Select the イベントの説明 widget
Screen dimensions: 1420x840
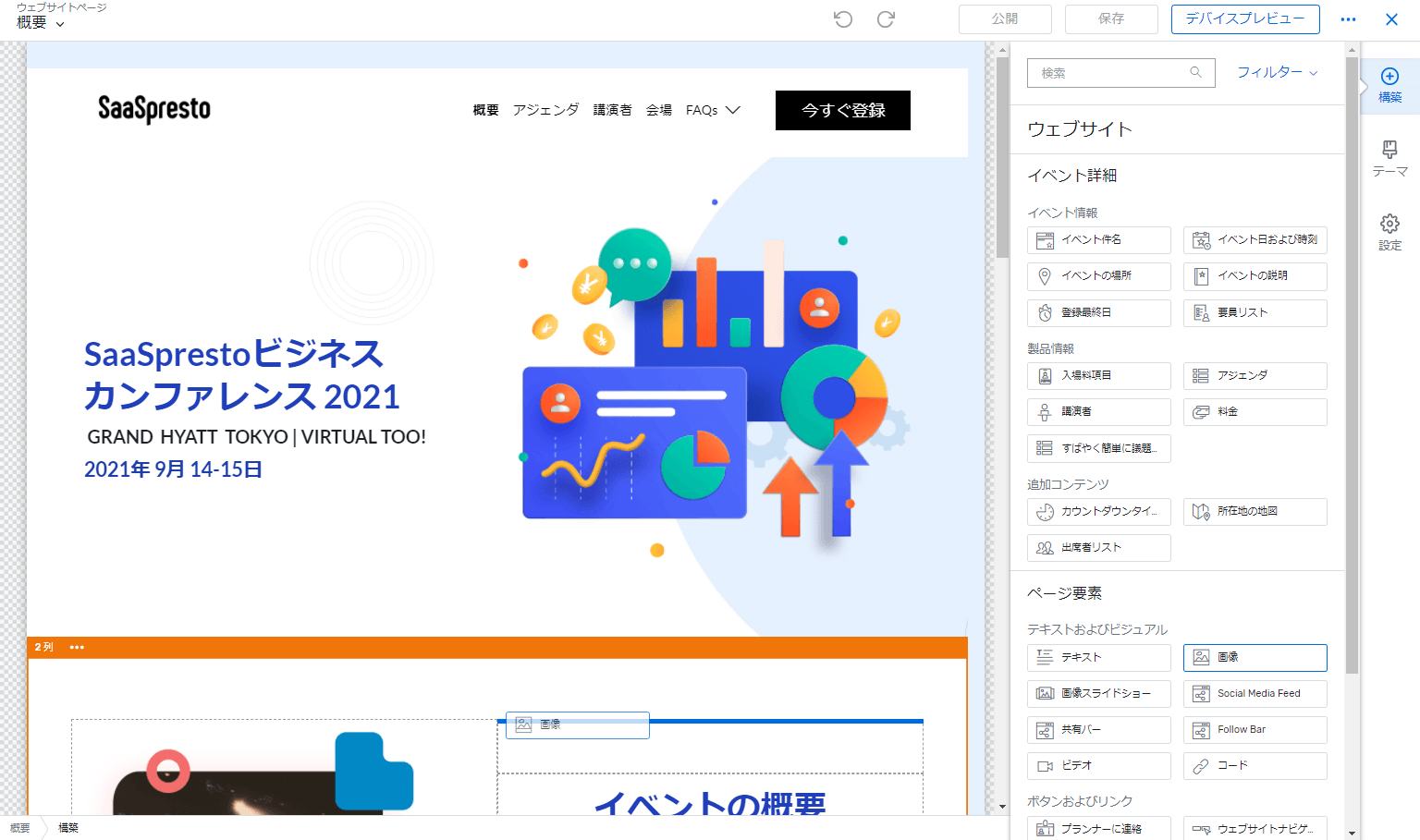[1255, 276]
